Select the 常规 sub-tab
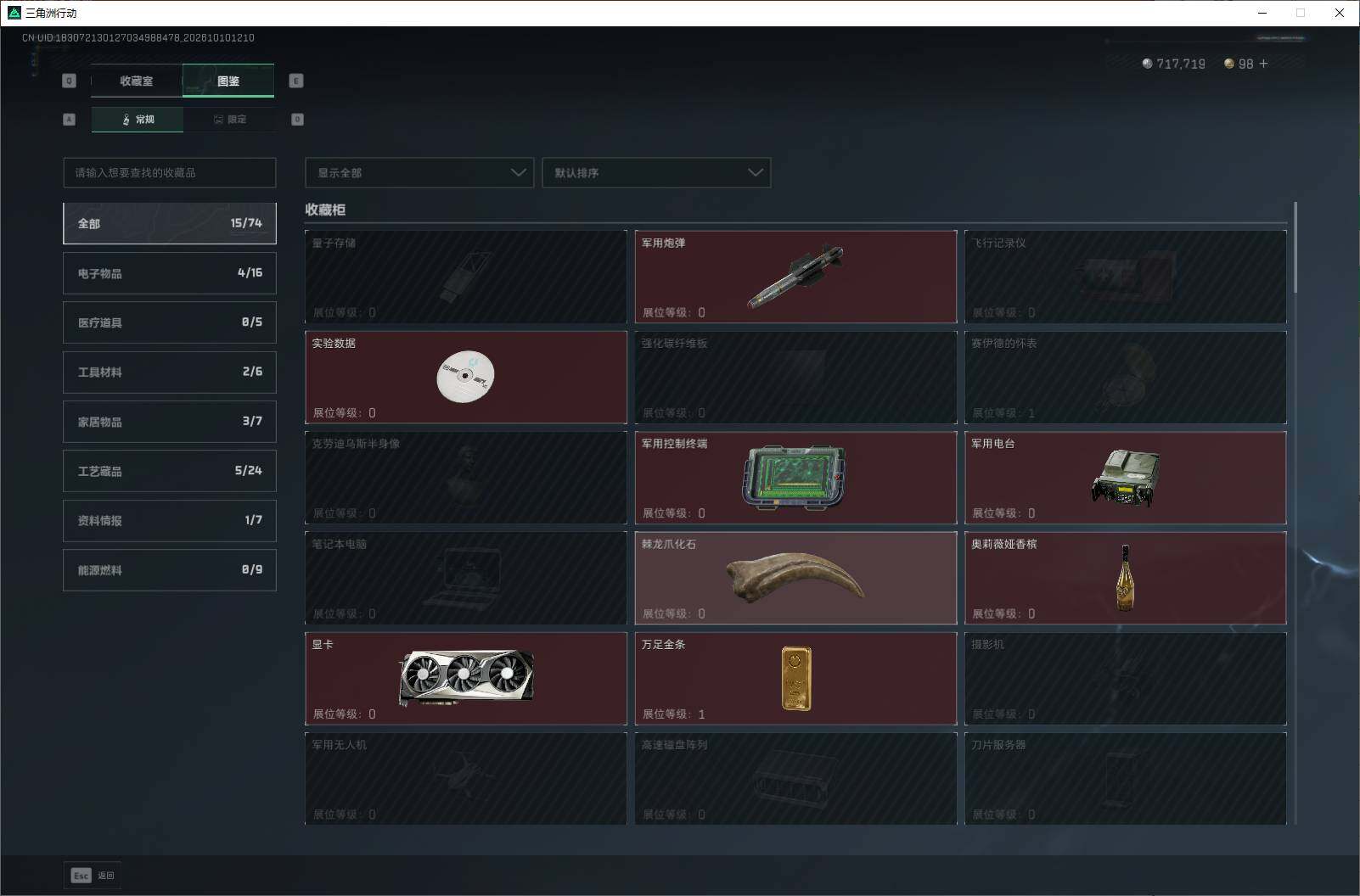The image size is (1360, 896). (138, 120)
